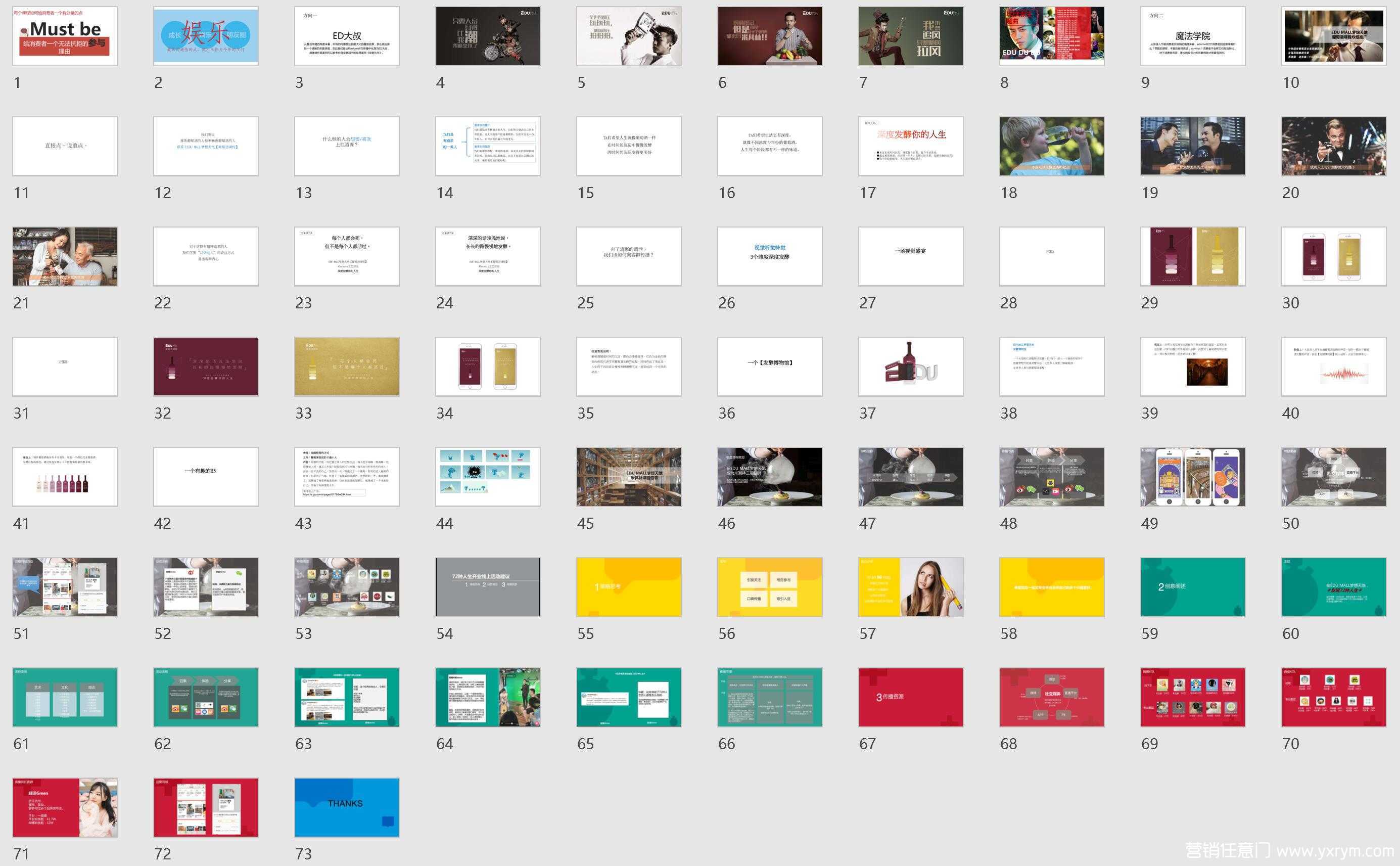Select slide 1 'Must be' thumbnail
Viewport: 1400px width, 866px height.
pos(65,36)
